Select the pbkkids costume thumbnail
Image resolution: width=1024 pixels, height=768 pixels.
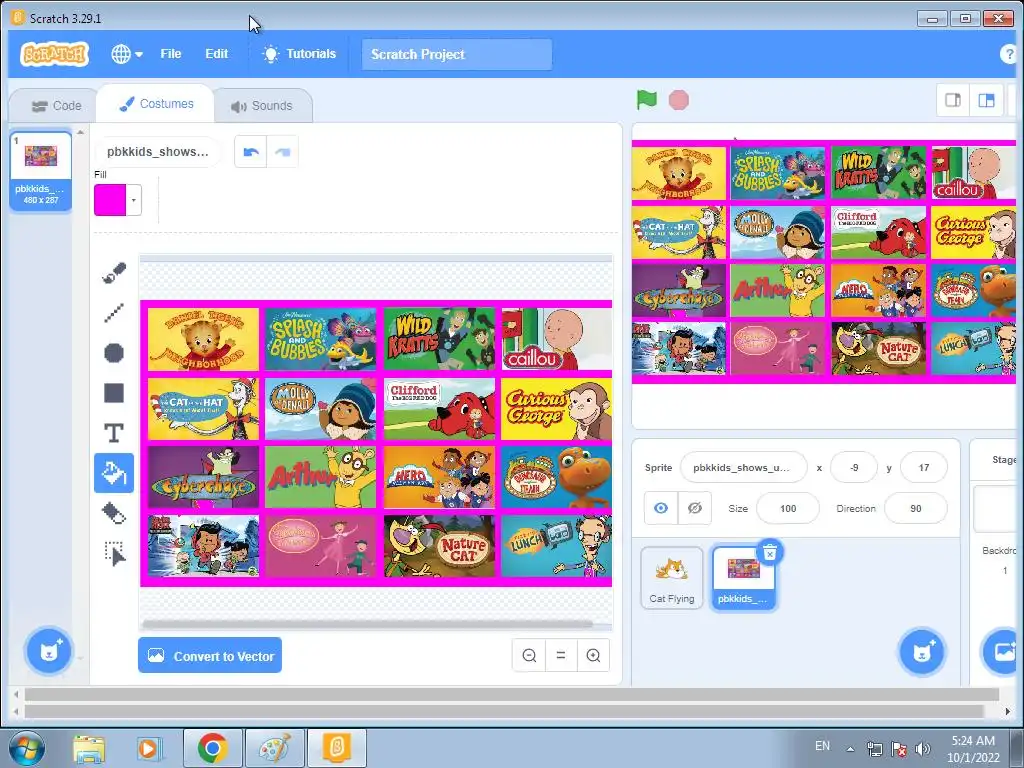click(x=40, y=170)
